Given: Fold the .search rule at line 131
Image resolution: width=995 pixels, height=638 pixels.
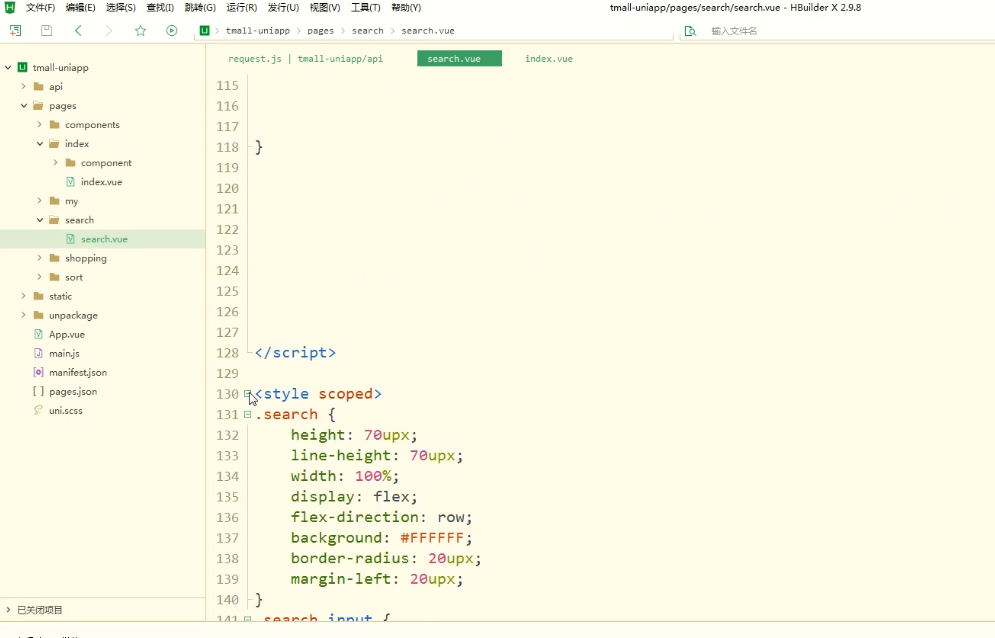Looking at the screenshot, I should pos(247,415).
